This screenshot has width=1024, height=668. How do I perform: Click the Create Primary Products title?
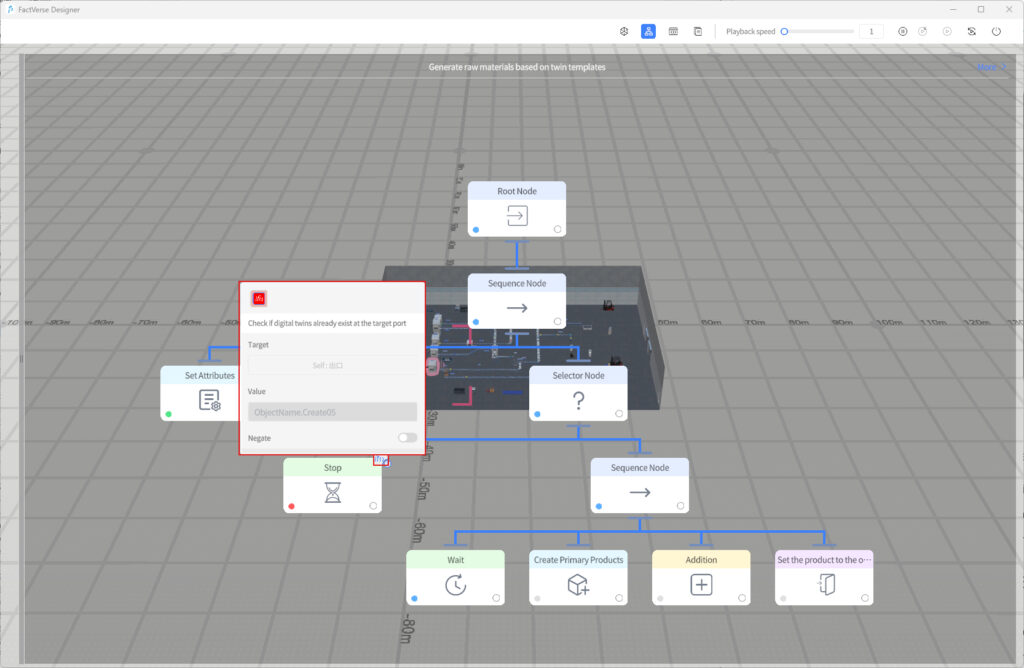pyautogui.click(x=579, y=560)
